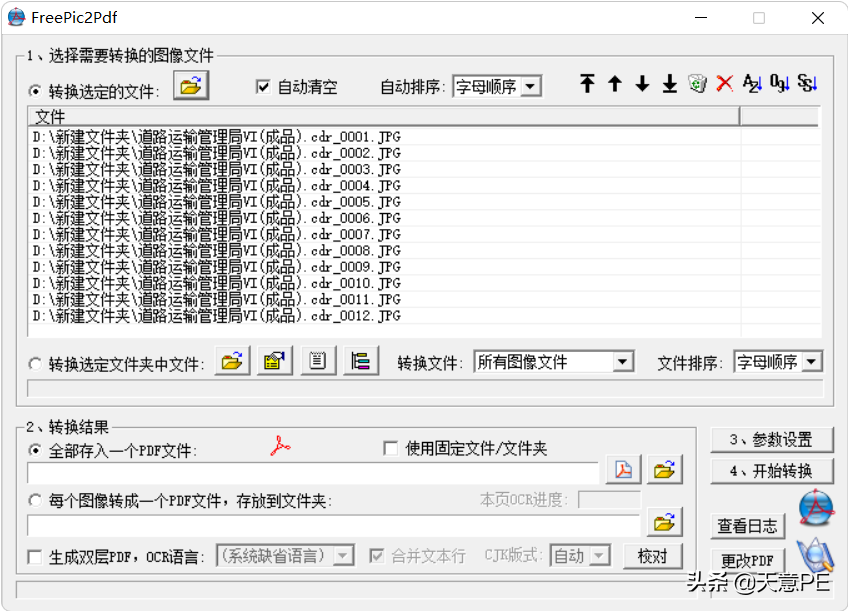Select file cdr_0011.JPG in list
This screenshot has width=848, height=611.
[x=216, y=299]
